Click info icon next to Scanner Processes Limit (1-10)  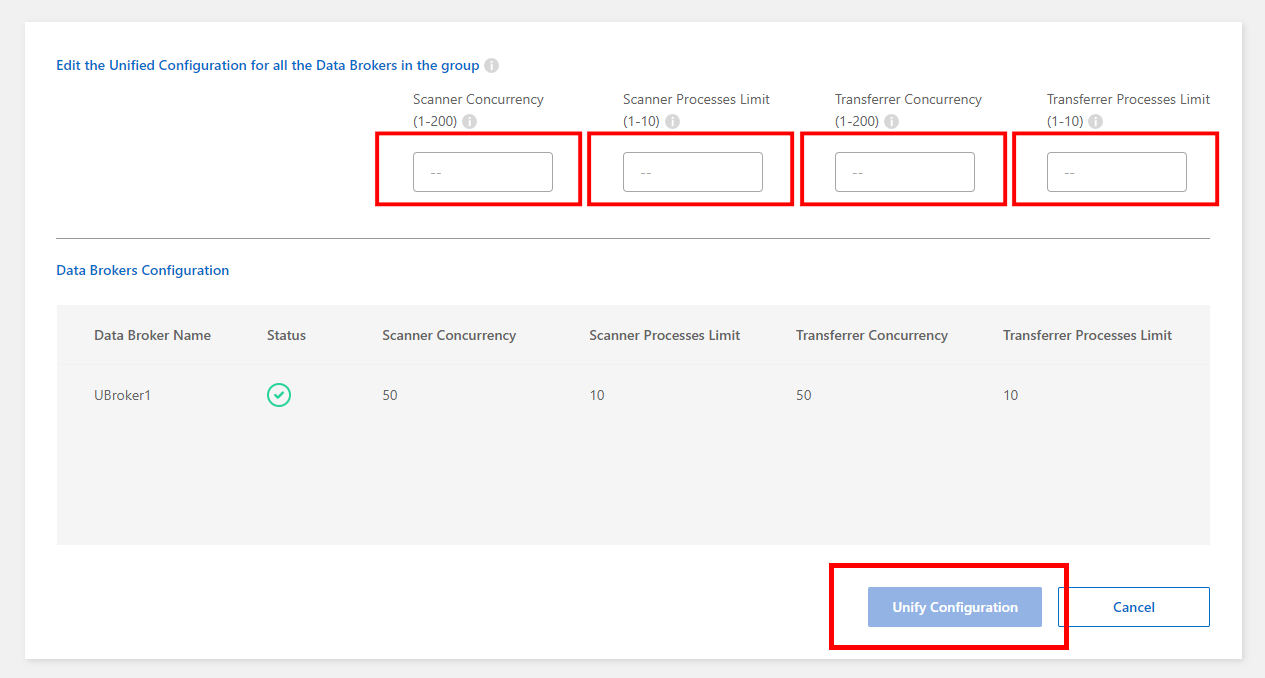click(x=672, y=122)
